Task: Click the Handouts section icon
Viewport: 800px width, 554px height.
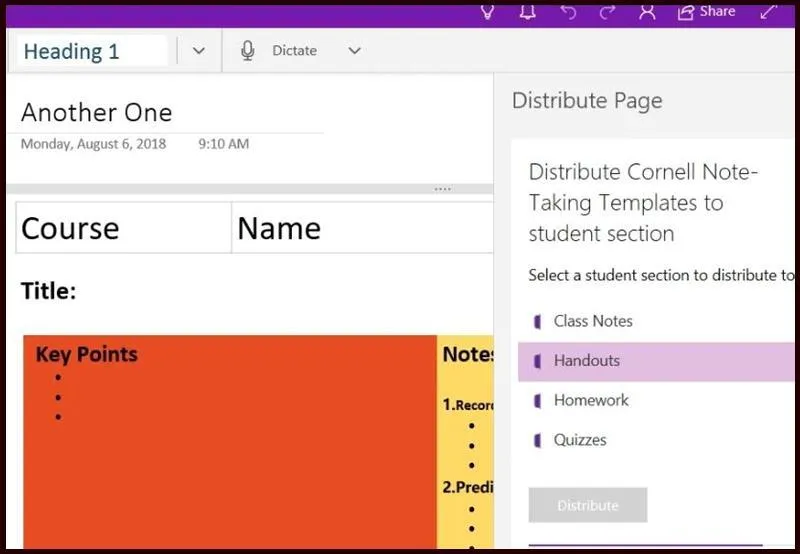Action: tap(537, 362)
